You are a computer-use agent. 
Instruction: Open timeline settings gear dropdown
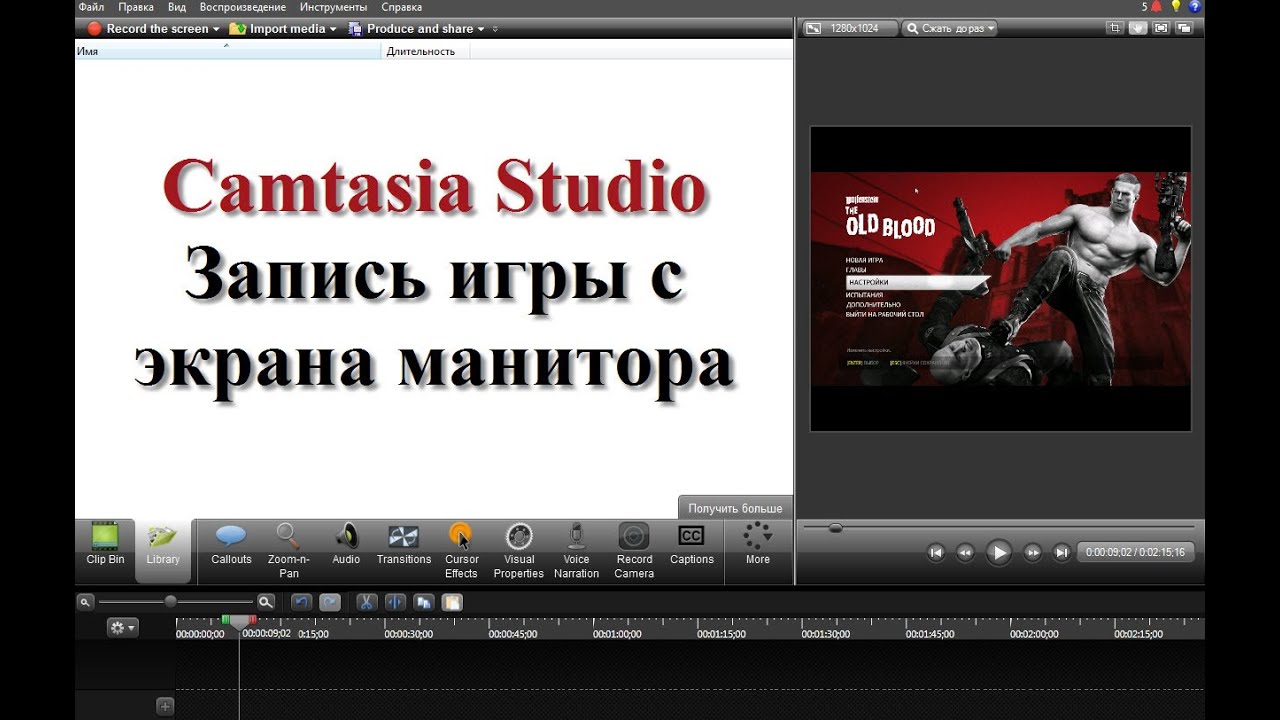123,628
